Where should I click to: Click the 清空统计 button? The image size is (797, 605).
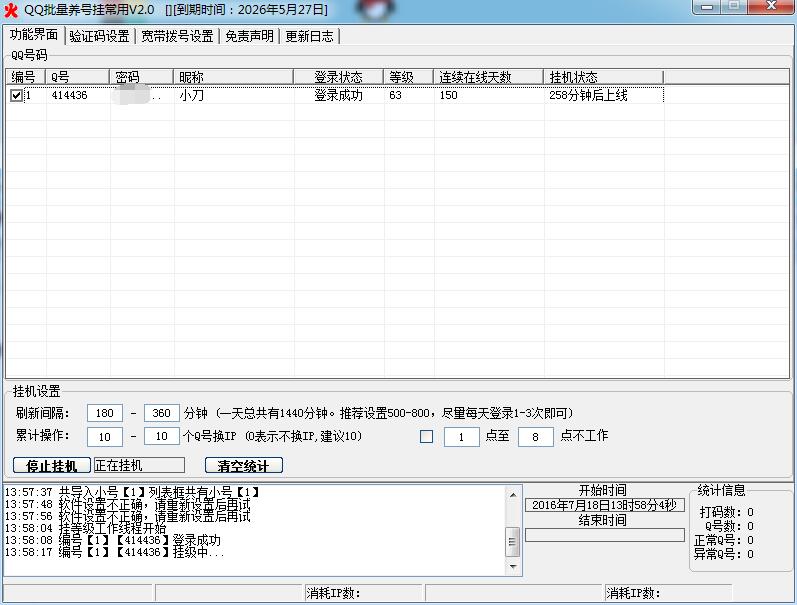pyautogui.click(x=243, y=465)
